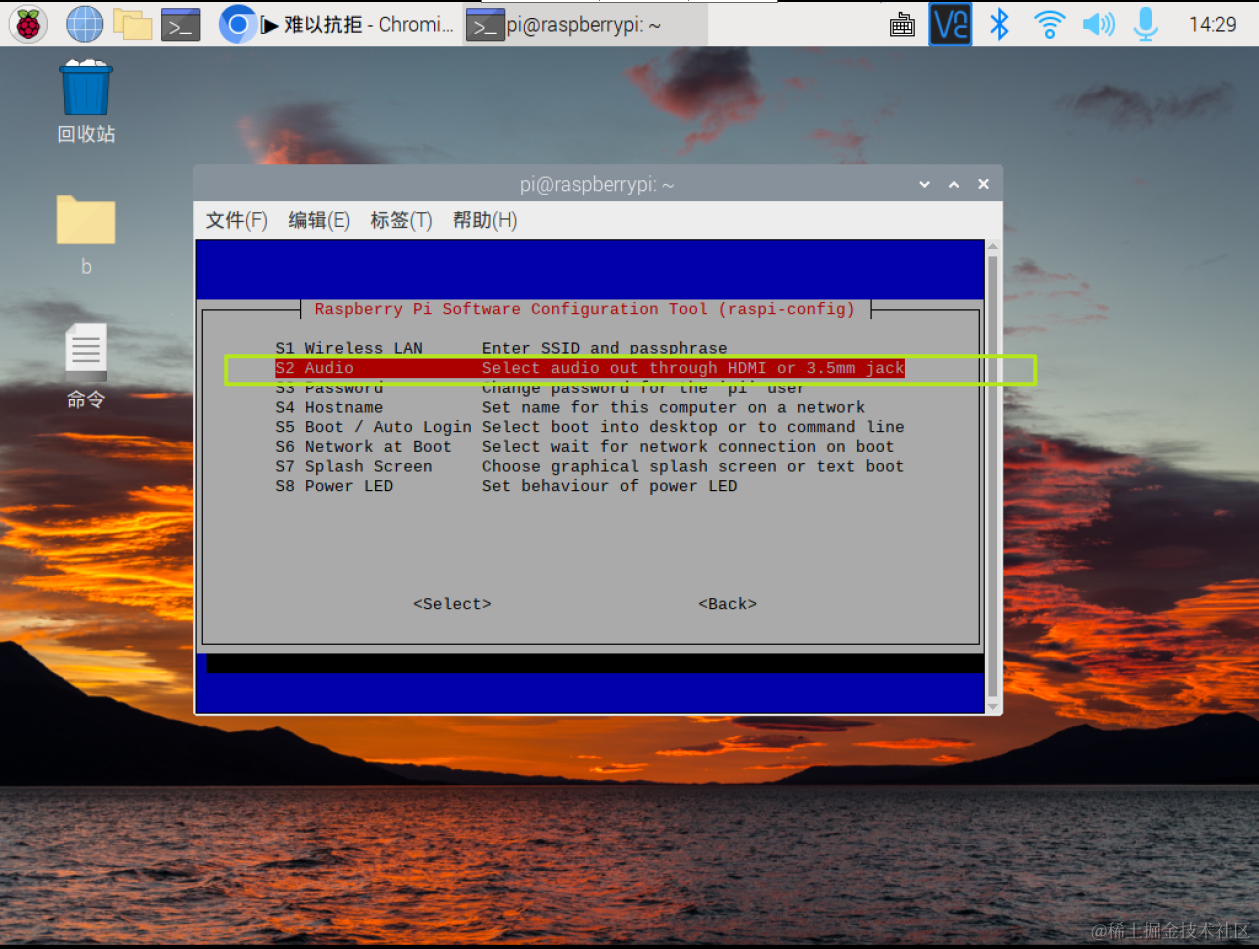Open the 编辑(E) menu
1259x949 pixels.
[x=319, y=220]
